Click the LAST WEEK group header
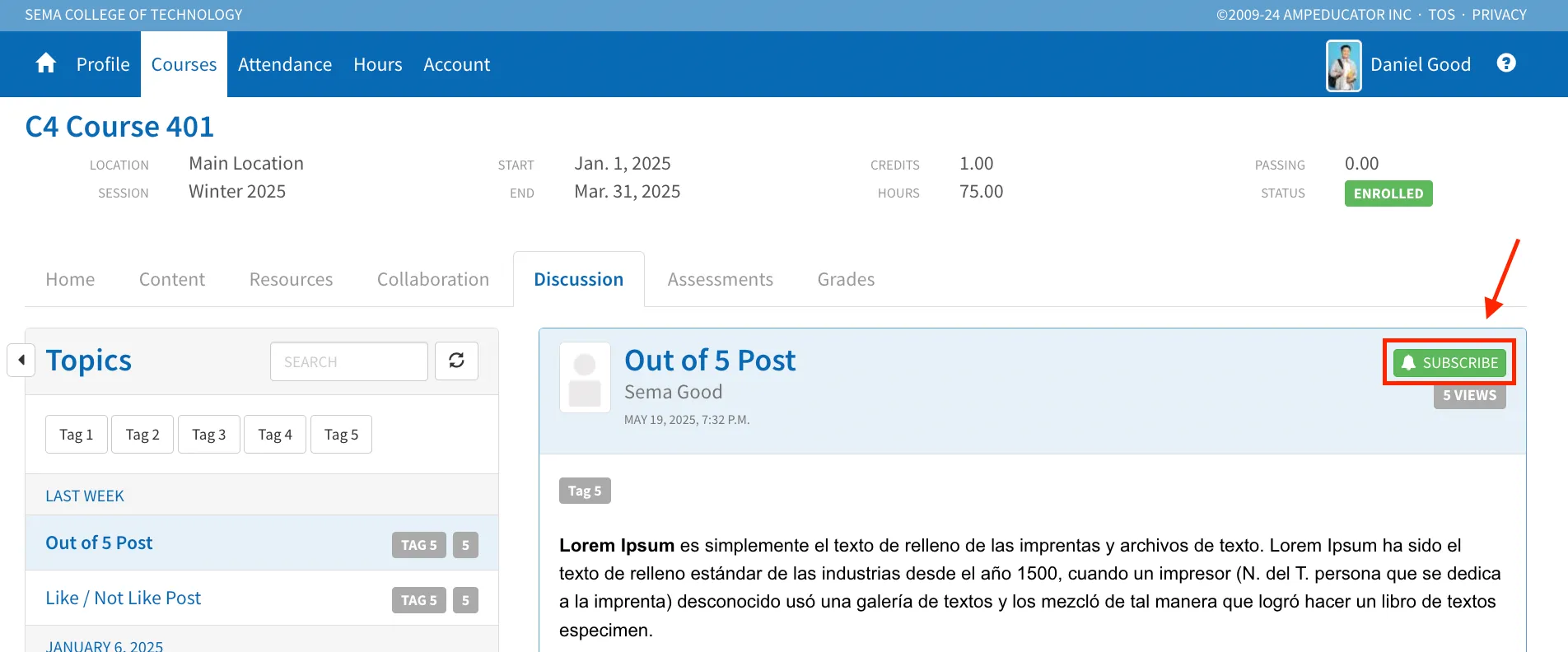The image size is (1568, 652). tap(85, 496)
